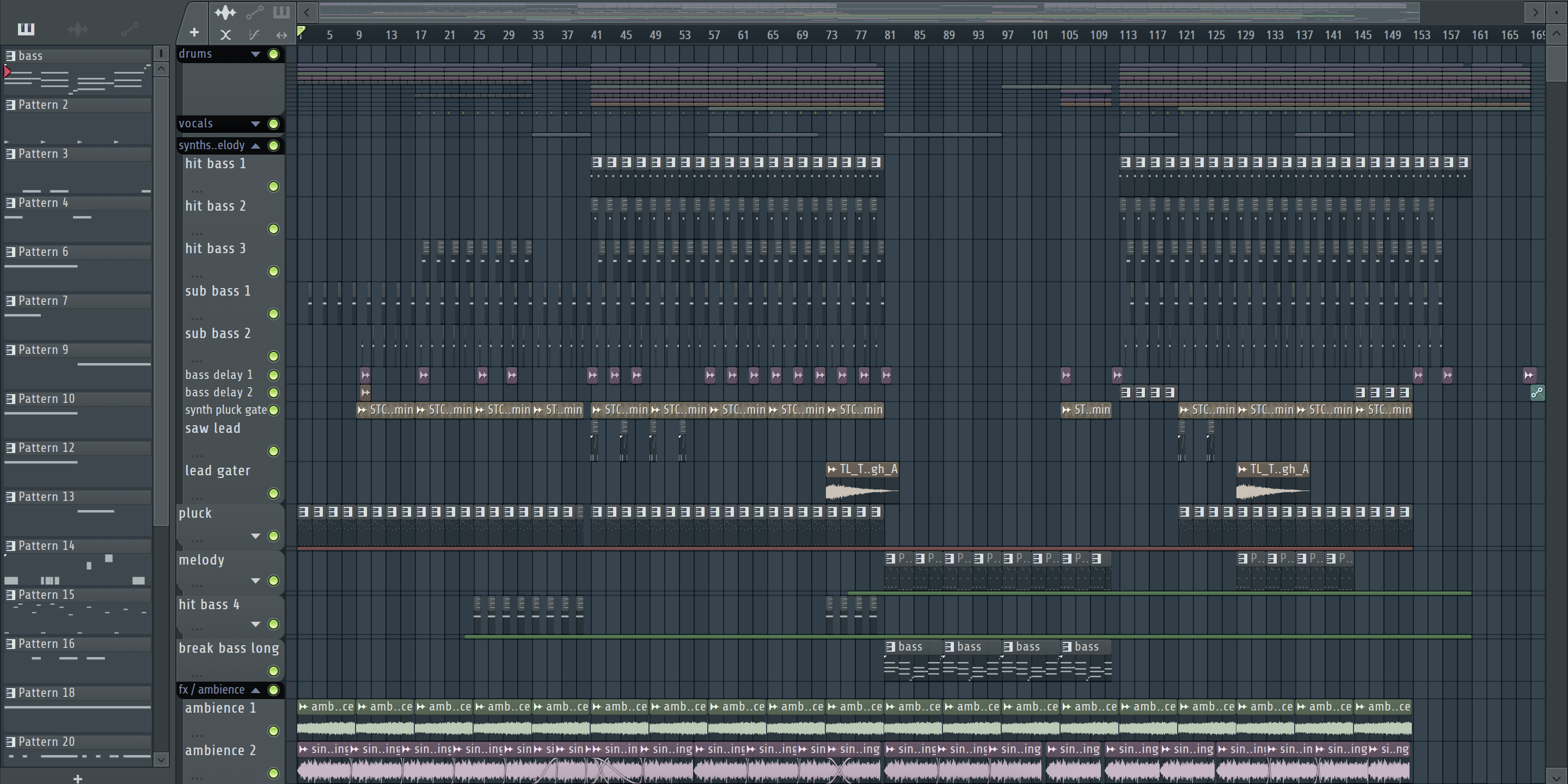Mute the bass delay 1 track

tap(274, 375)
